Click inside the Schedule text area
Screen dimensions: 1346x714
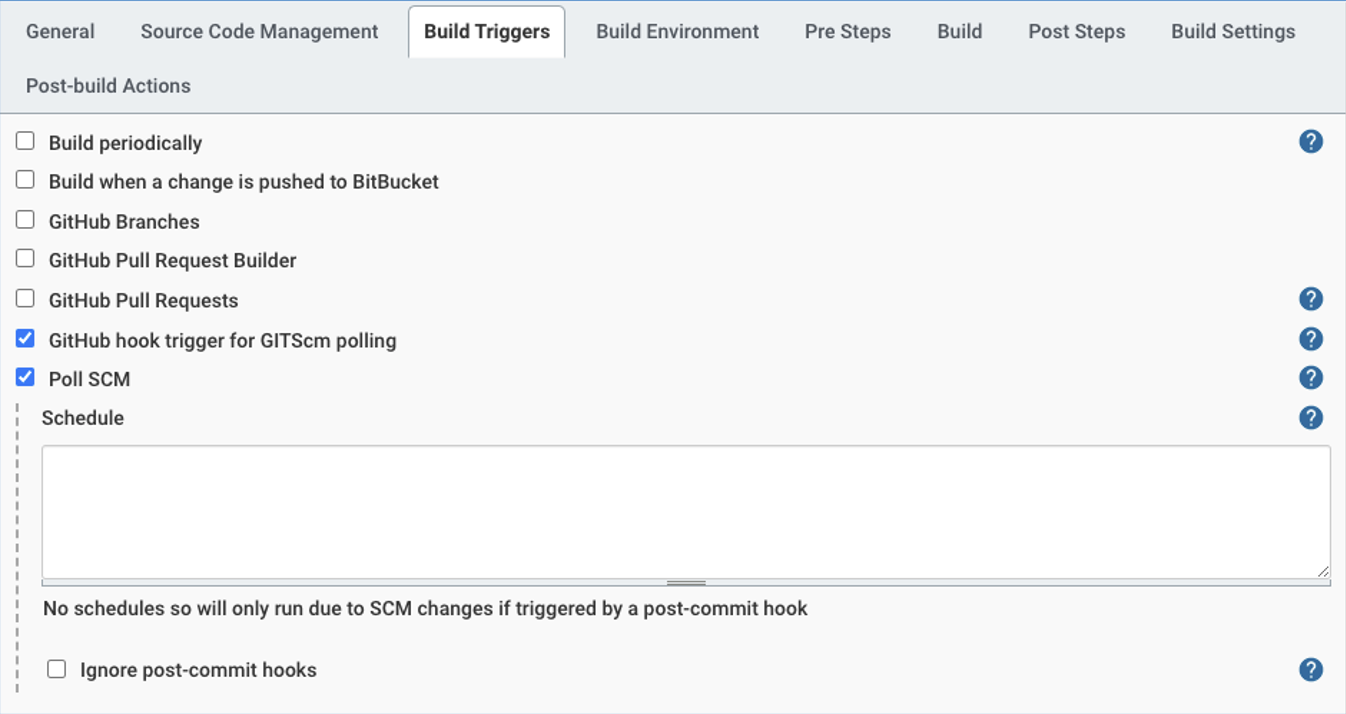point(686,511)
